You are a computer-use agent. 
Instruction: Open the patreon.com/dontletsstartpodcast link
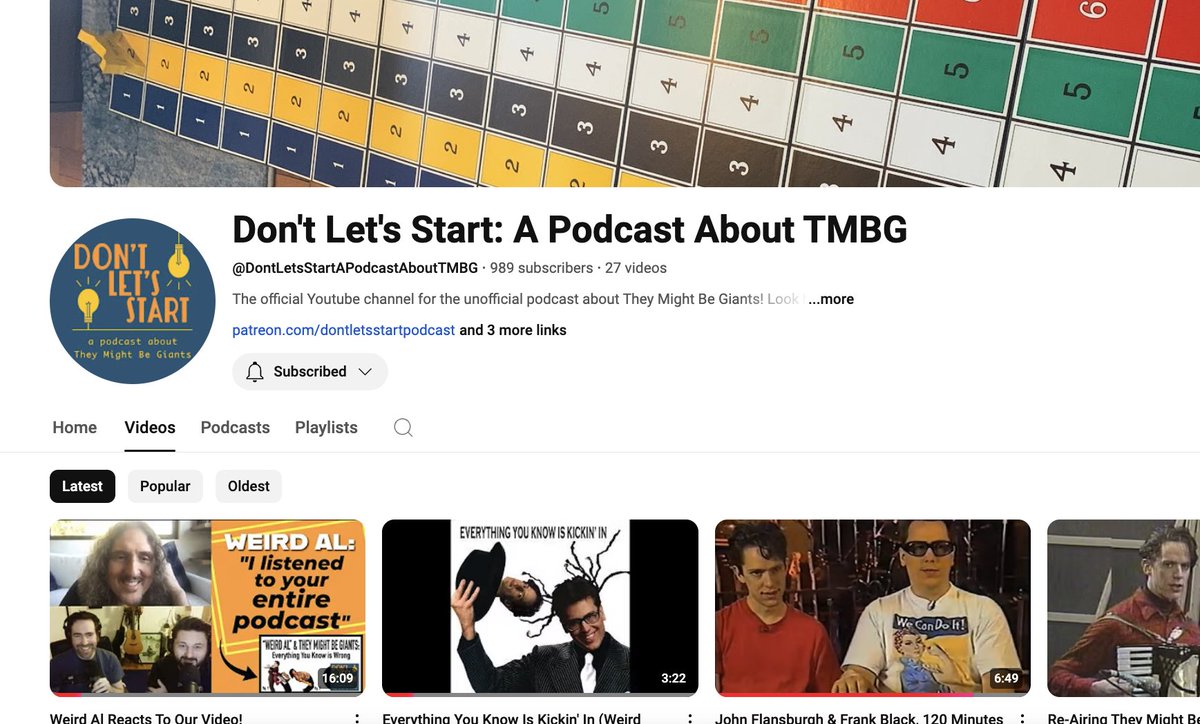coord(343,330)
